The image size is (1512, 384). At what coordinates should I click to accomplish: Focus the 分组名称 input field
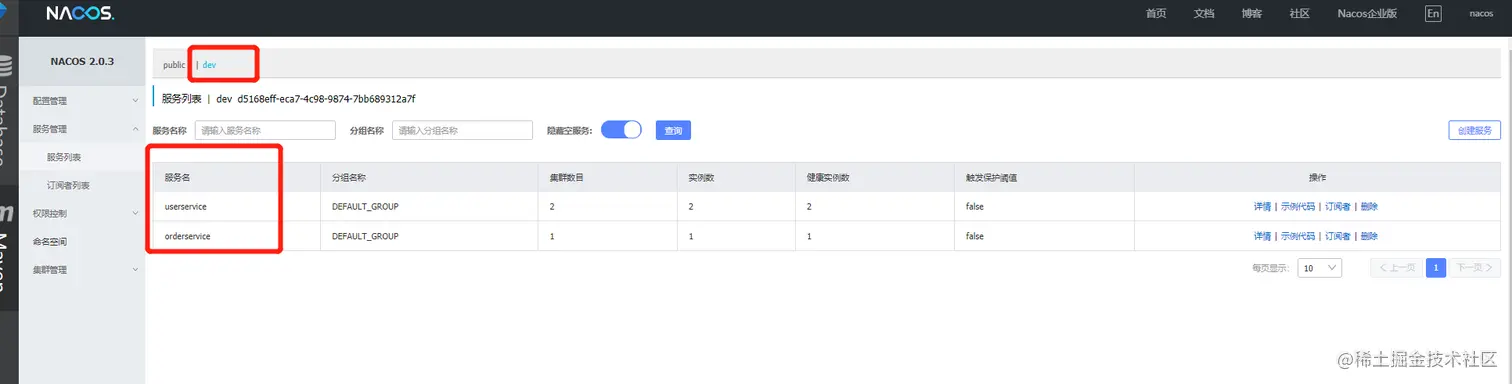tap(462, 130)
